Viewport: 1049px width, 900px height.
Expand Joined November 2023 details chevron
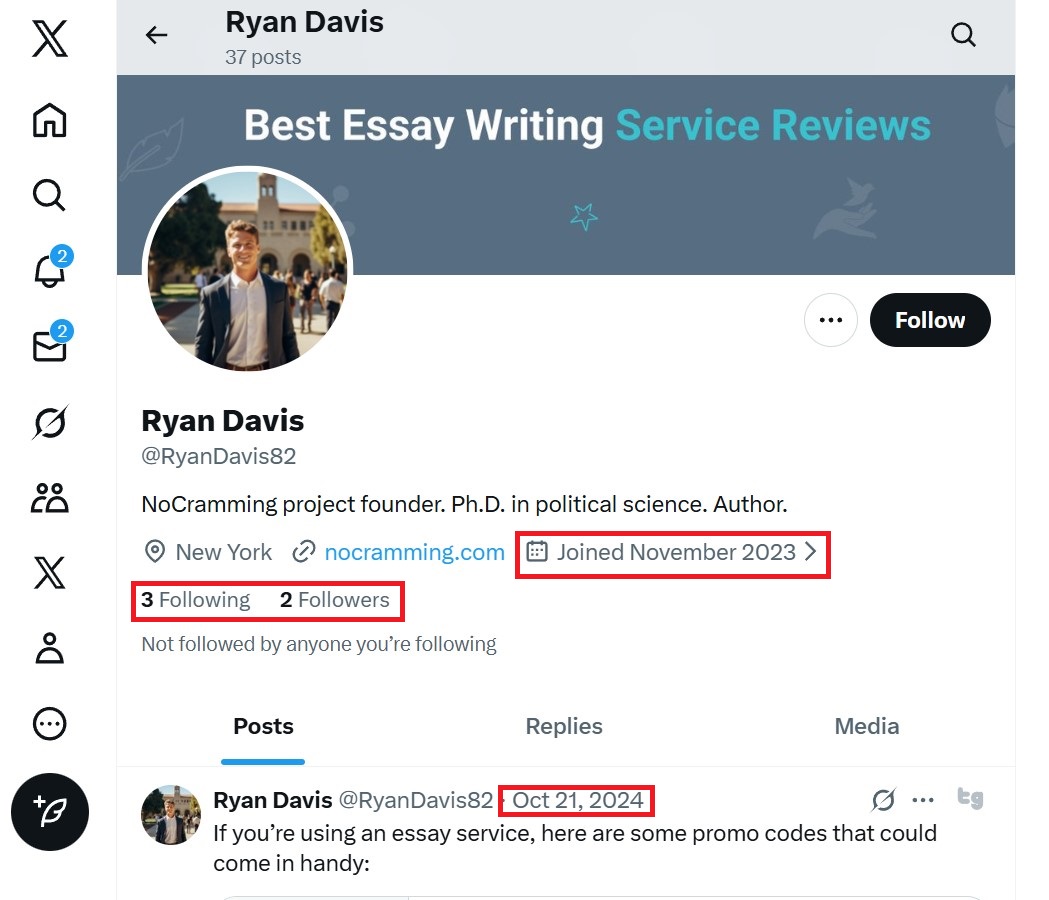tap(811, 552)
